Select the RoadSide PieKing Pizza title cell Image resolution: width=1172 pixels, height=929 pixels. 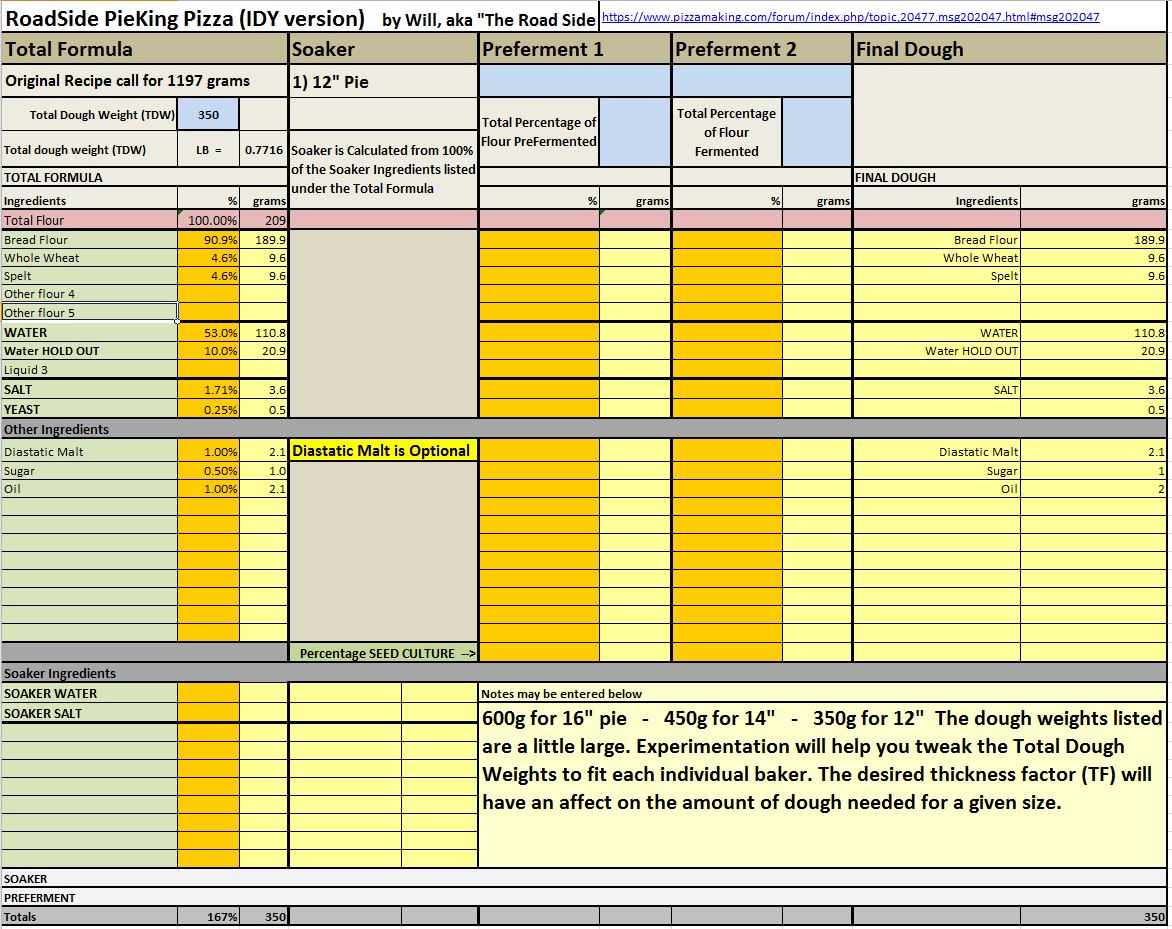[x=185, y=18]
